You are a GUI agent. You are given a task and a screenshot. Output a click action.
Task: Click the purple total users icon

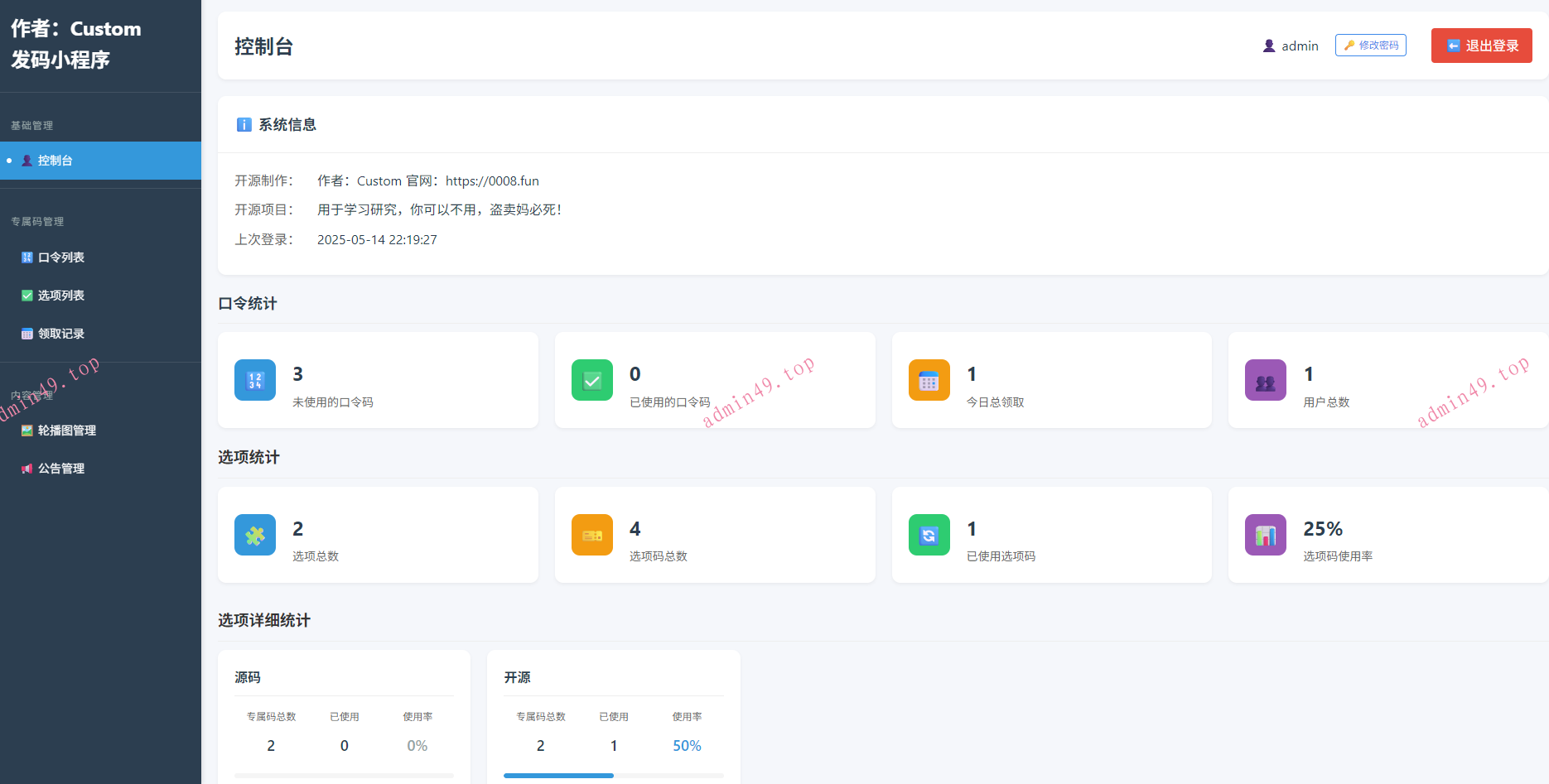tap(1265, 380)
